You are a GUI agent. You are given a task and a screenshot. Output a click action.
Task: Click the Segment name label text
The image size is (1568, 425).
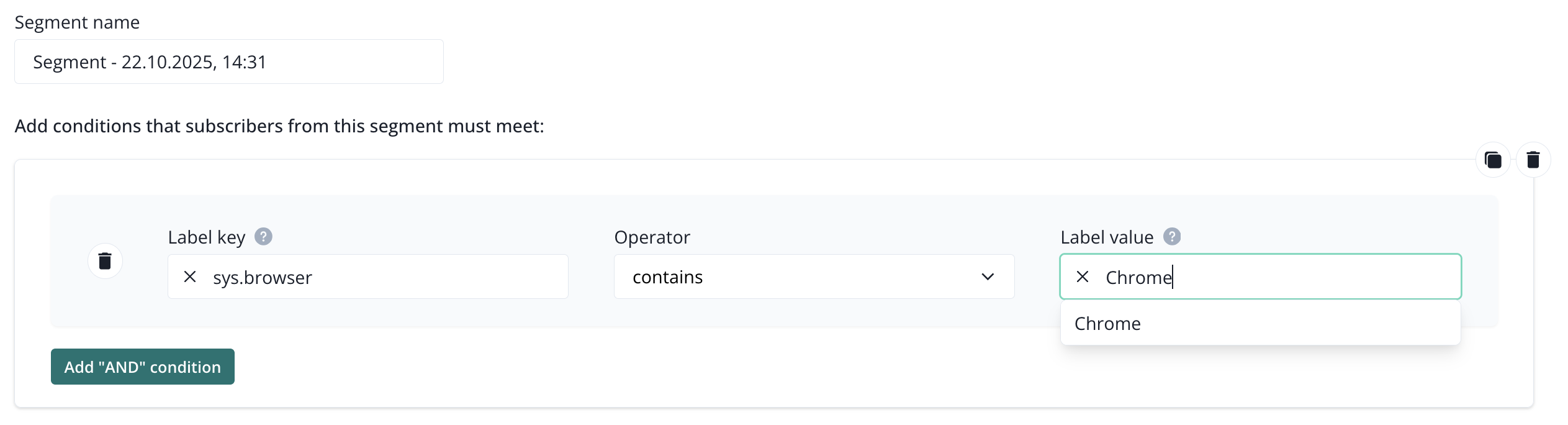77,22
